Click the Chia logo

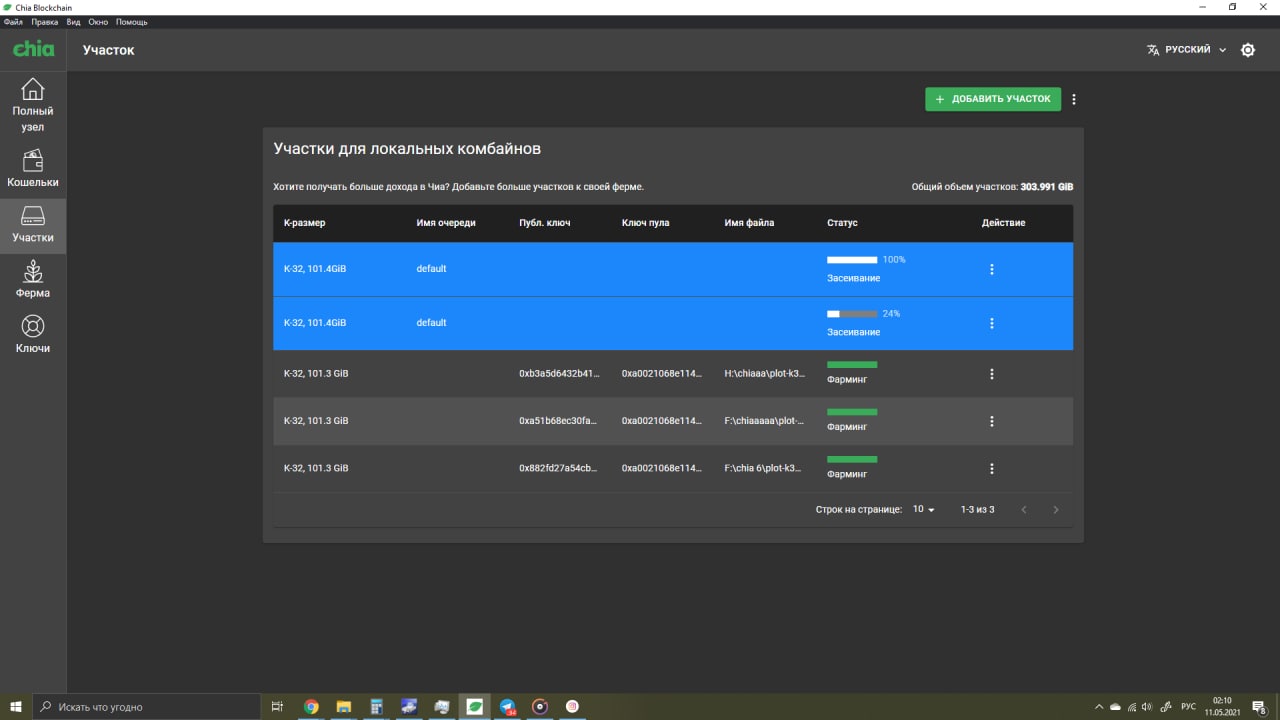click(33, 49)
